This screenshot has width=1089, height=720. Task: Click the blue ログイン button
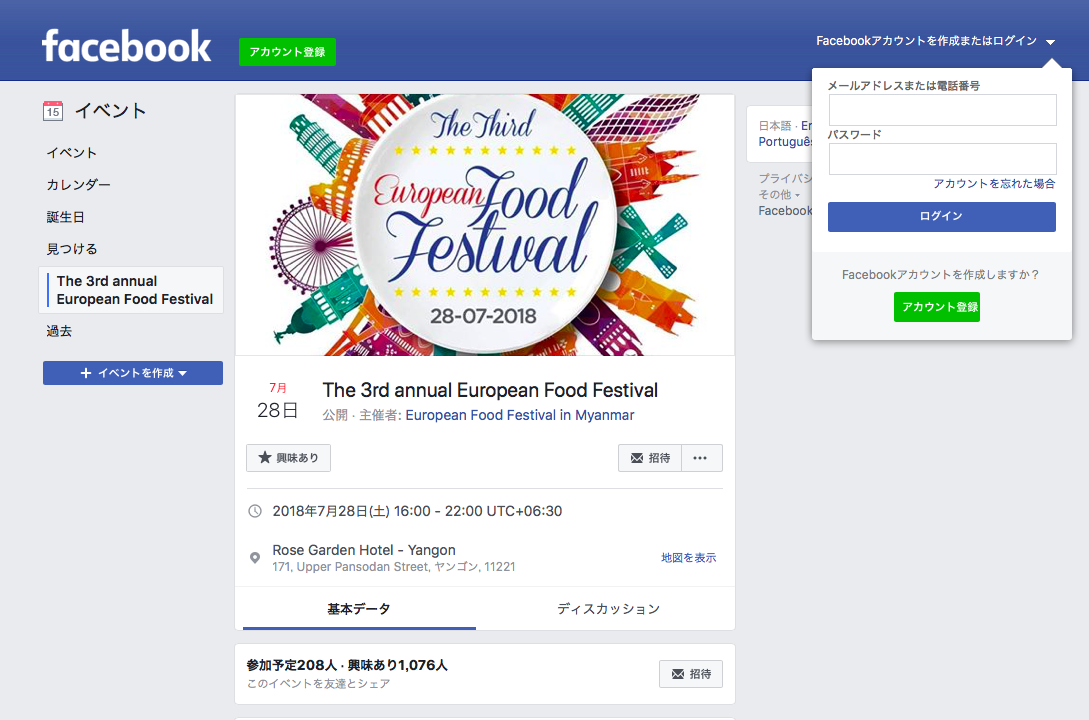[x=941, y=217]
